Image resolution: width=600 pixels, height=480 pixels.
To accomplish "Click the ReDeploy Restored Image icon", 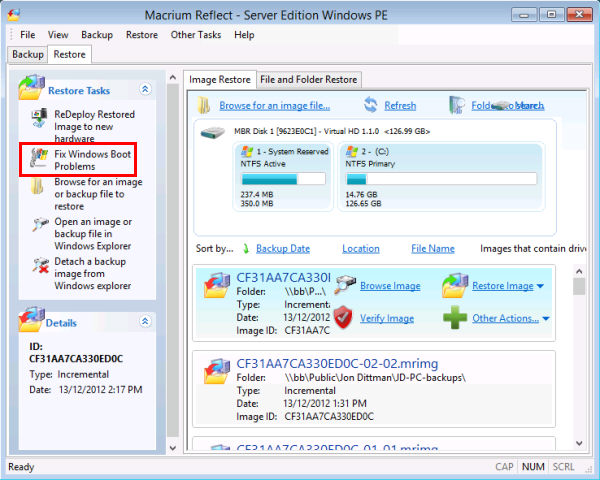I will click(39, 118).
